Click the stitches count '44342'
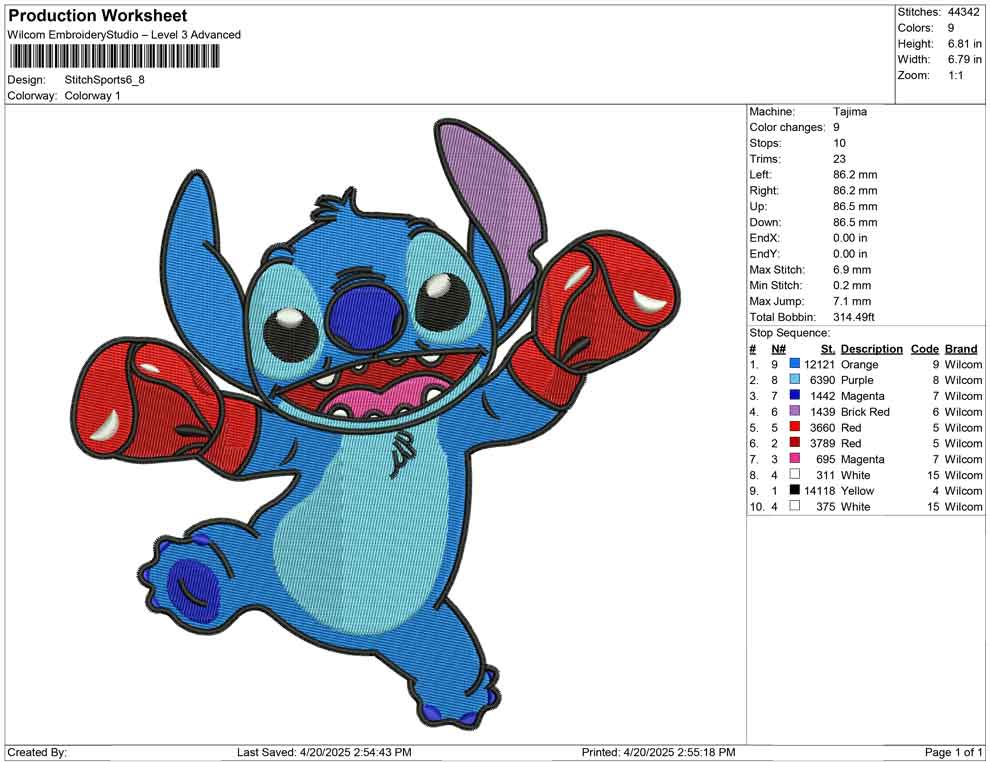 963,12
